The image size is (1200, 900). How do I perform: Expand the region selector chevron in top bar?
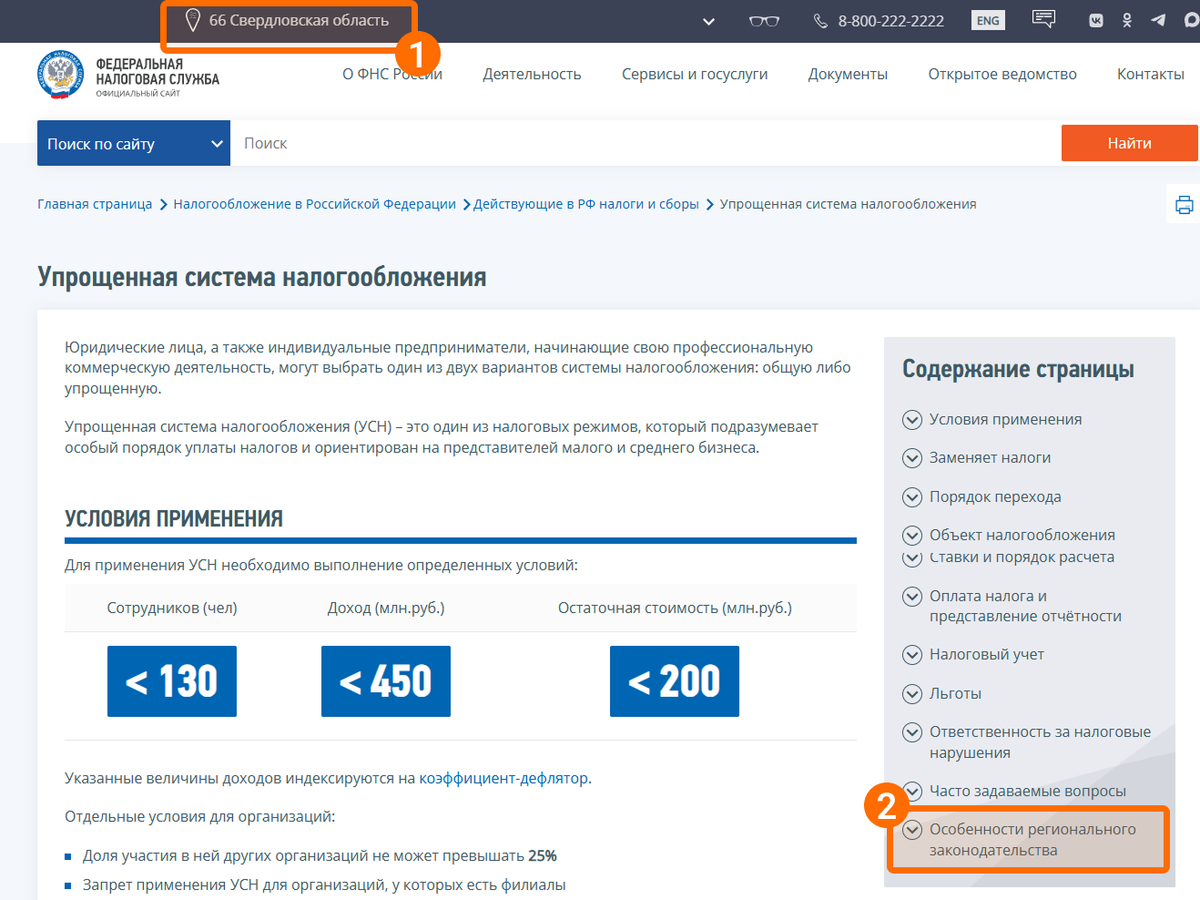tap(708, 20)
